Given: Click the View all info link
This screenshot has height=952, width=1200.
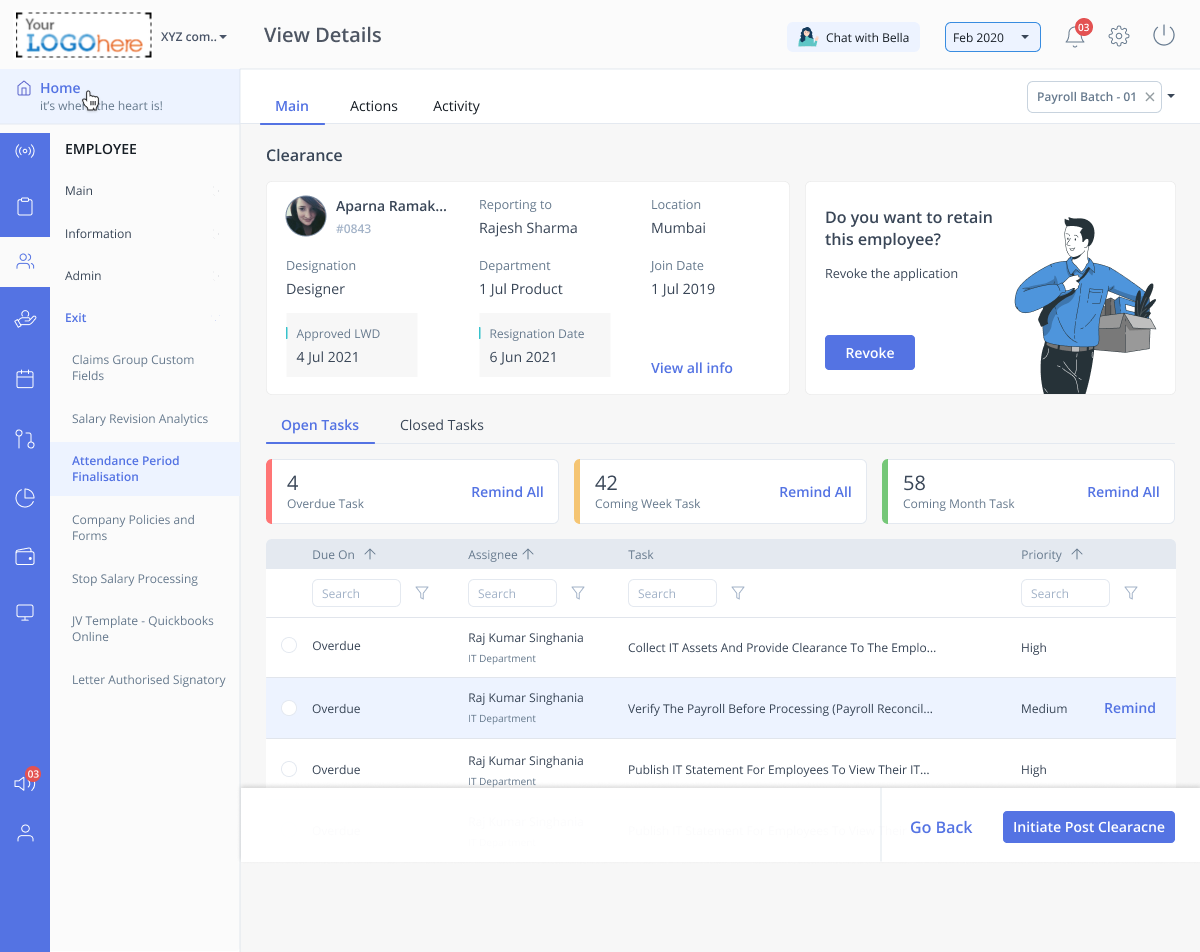Looking at the screenshot, I should [691, 368].
